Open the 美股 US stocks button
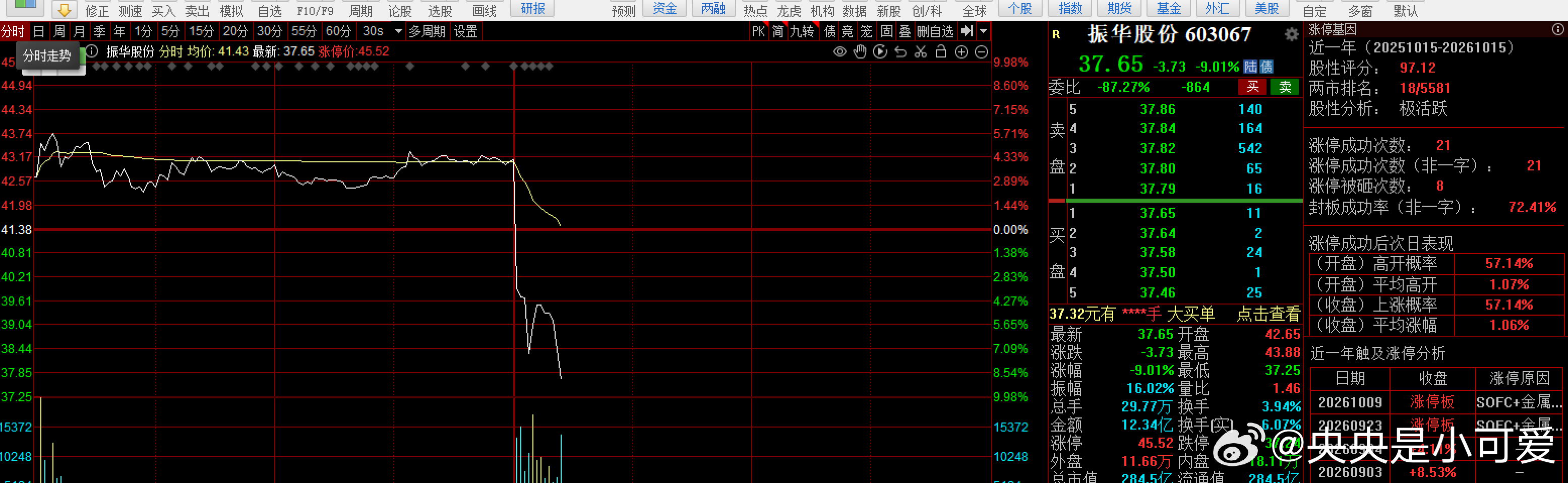The image size is (1568, 483). click(1267, 9)
